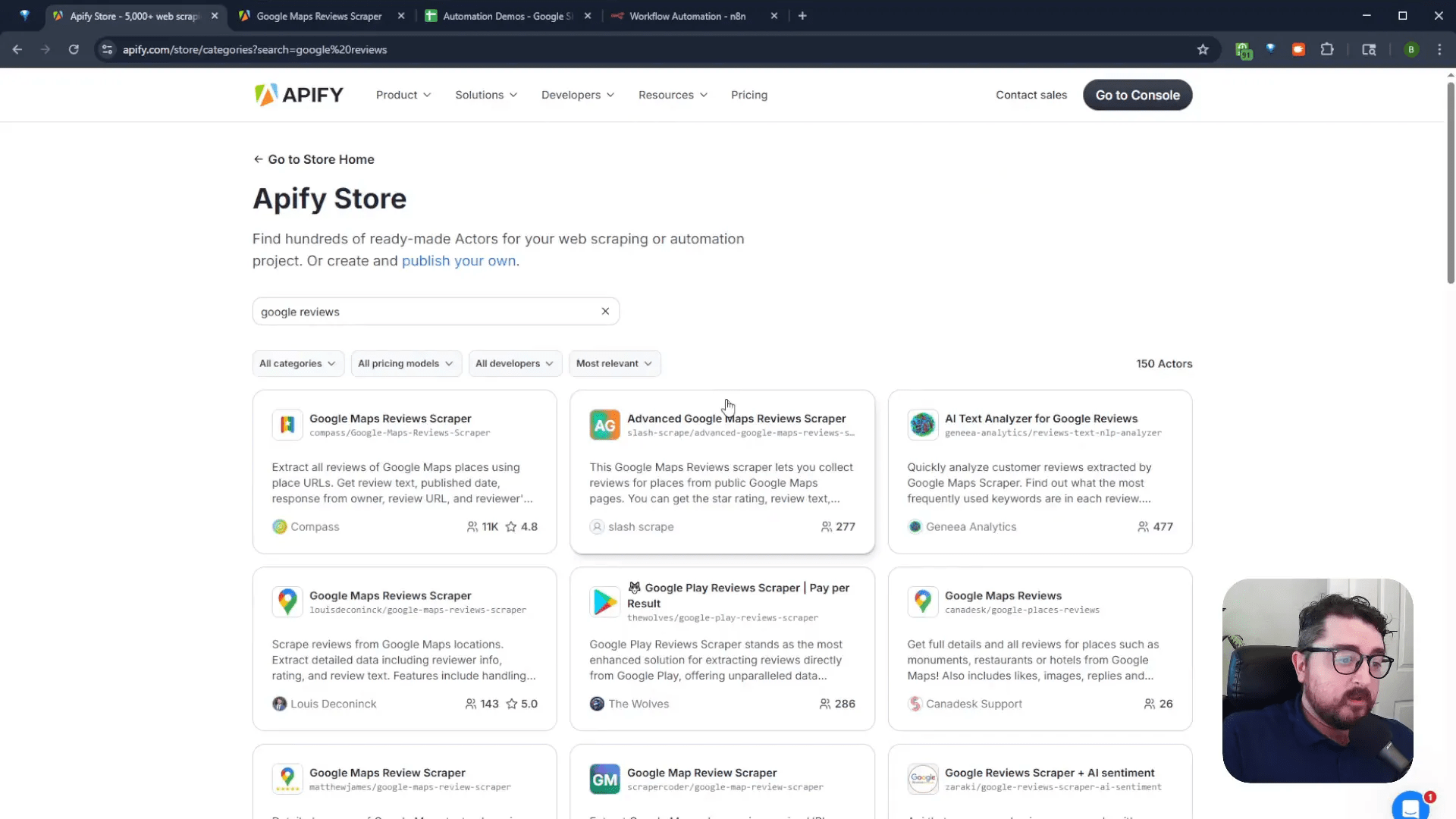Click slash scrape developer name
The width and height of the screenshot is (1456, 819).
tap(641, 526)
